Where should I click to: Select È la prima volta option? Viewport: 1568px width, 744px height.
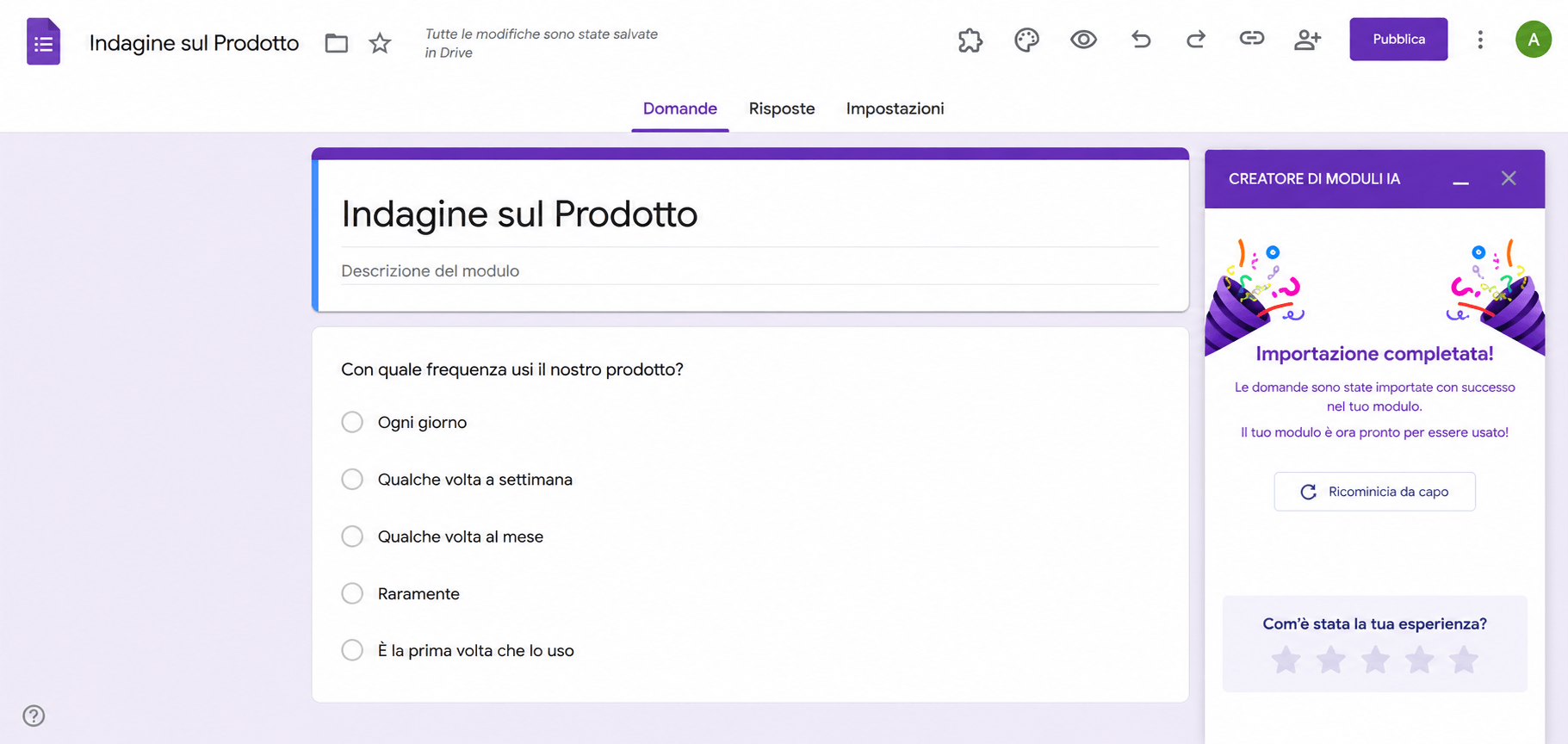352,650
